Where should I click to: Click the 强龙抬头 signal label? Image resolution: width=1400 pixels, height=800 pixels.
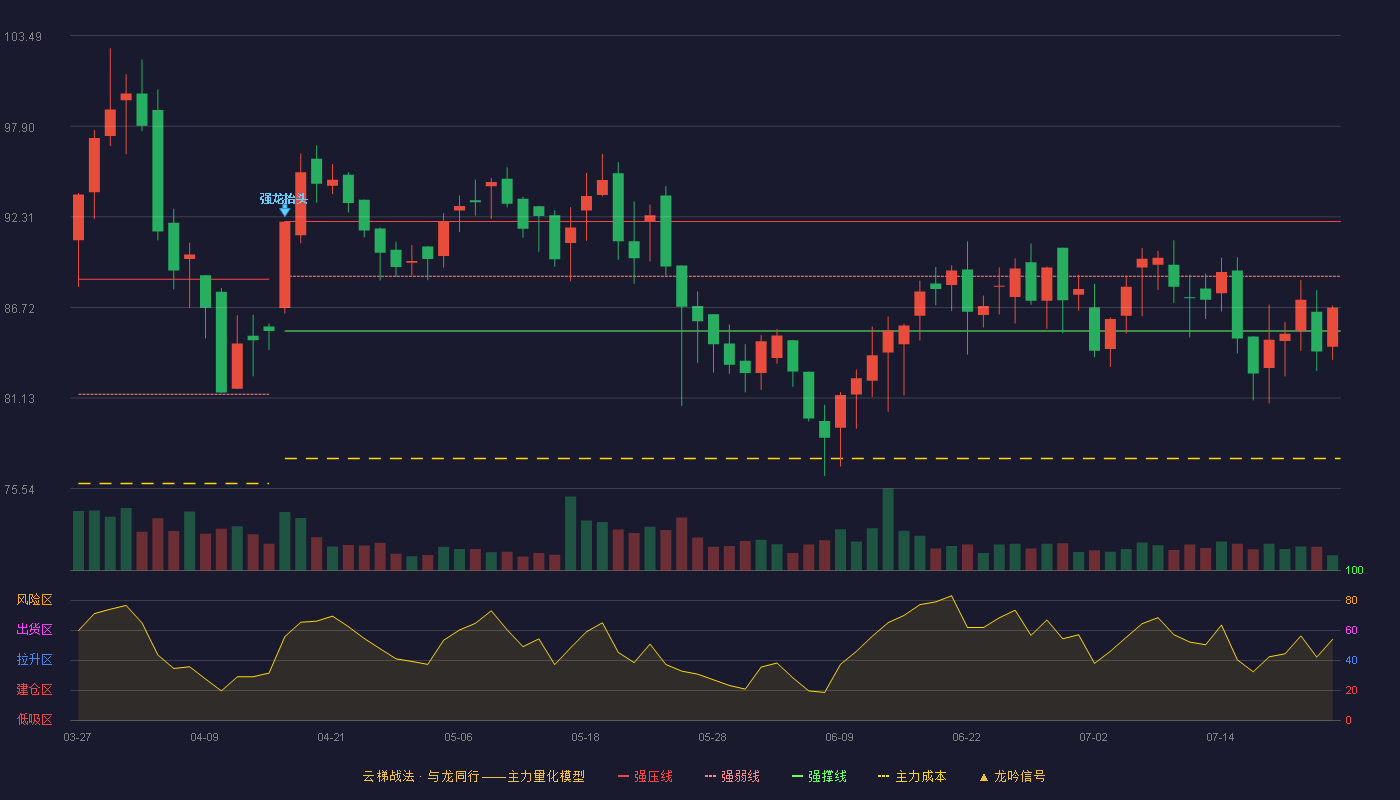click(283, 198)
